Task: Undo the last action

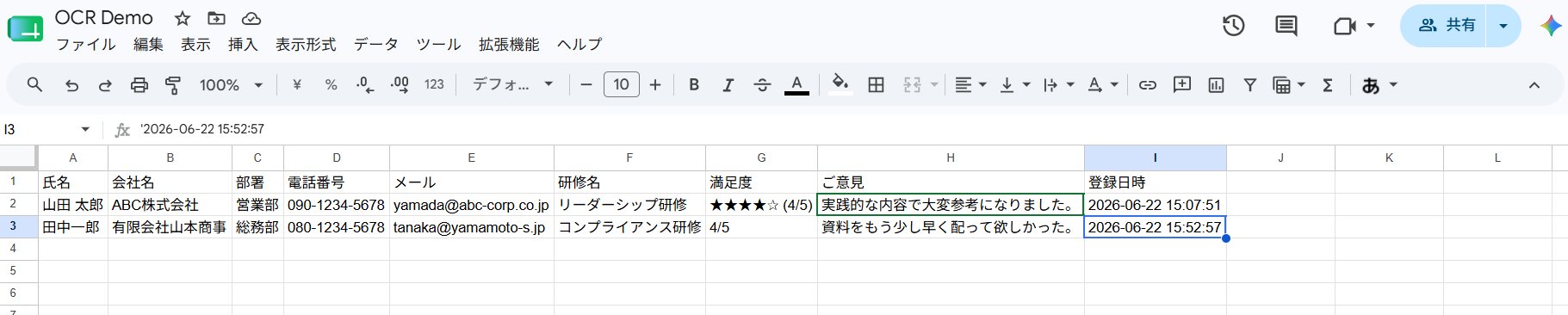Action: [71, 85]
